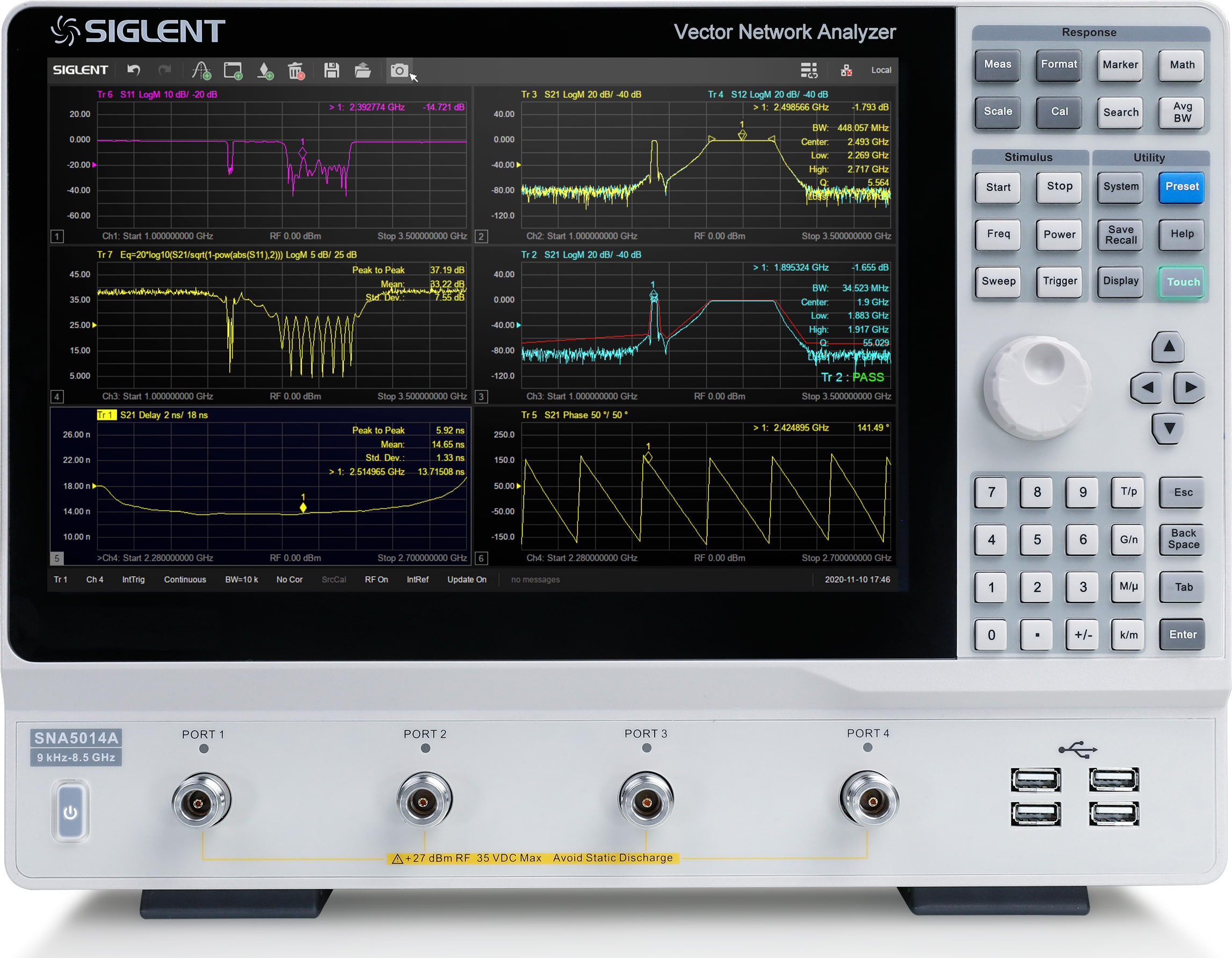
Task: Click the Power button in the Stimulus group
Action: coord(1059,235)
